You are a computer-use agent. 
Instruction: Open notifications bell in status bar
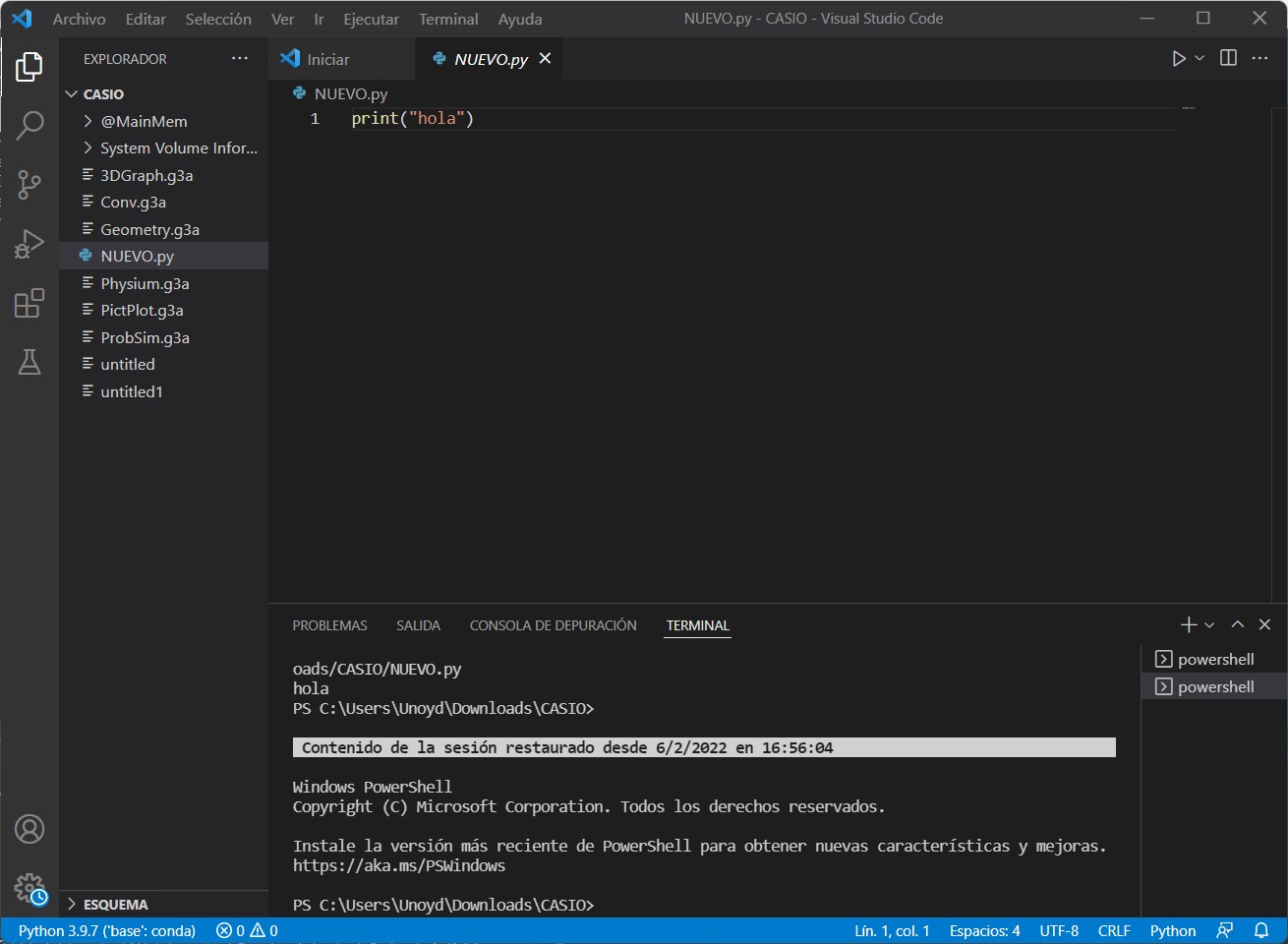[x=1261, y=930]
